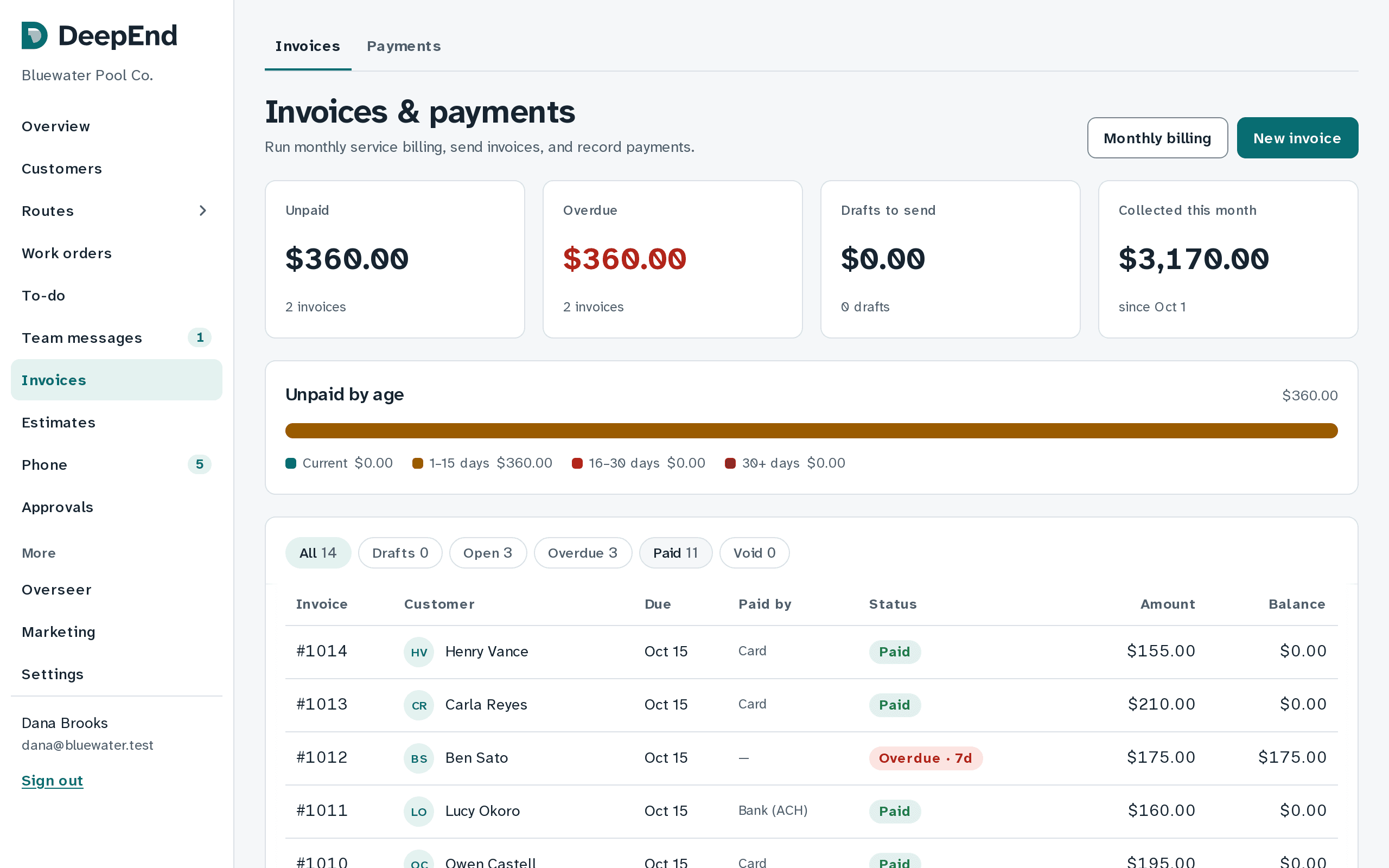Image resolution: width=1389 pixels, height=868 pixels.
Task: Open the To-do page
Action: (117, 296)
